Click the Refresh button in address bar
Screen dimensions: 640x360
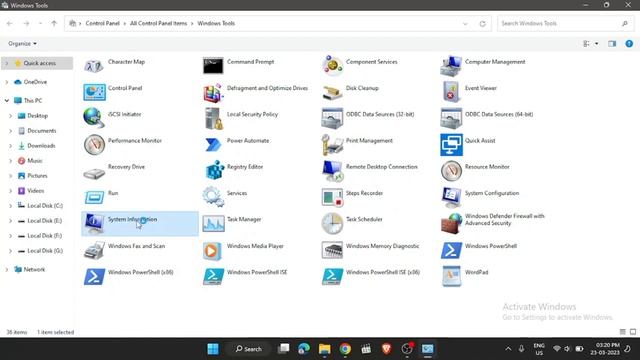point(482,24)
